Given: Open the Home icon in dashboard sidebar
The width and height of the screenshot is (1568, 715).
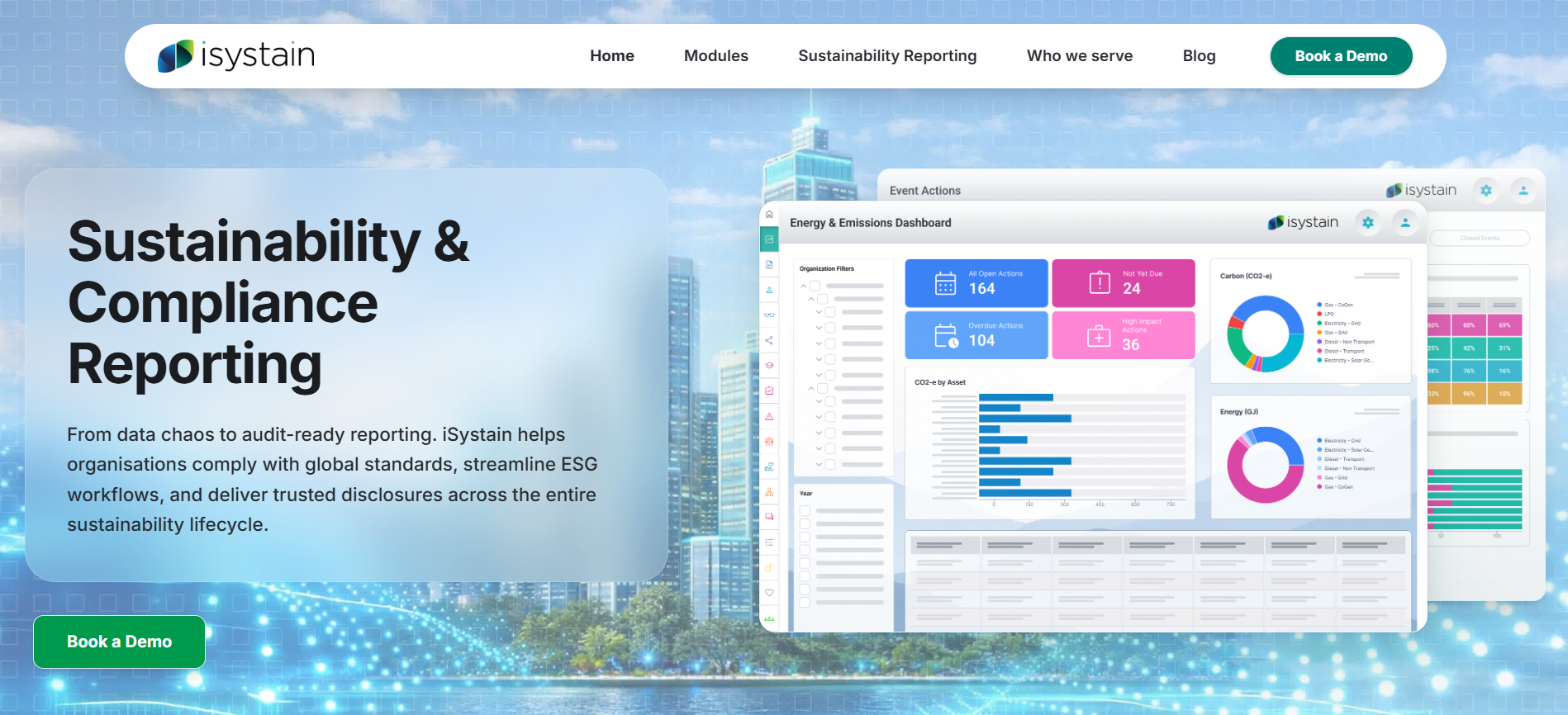Looking at the screenshot, I should pyautogui.click(x=769, y=214).
